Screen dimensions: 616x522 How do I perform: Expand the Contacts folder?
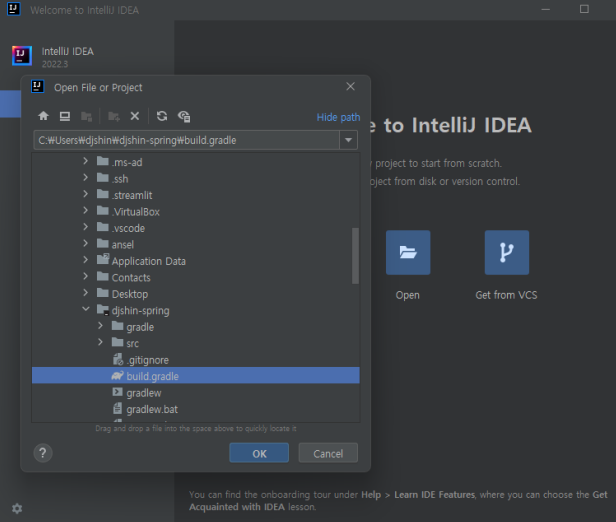(x=86, y=277)
